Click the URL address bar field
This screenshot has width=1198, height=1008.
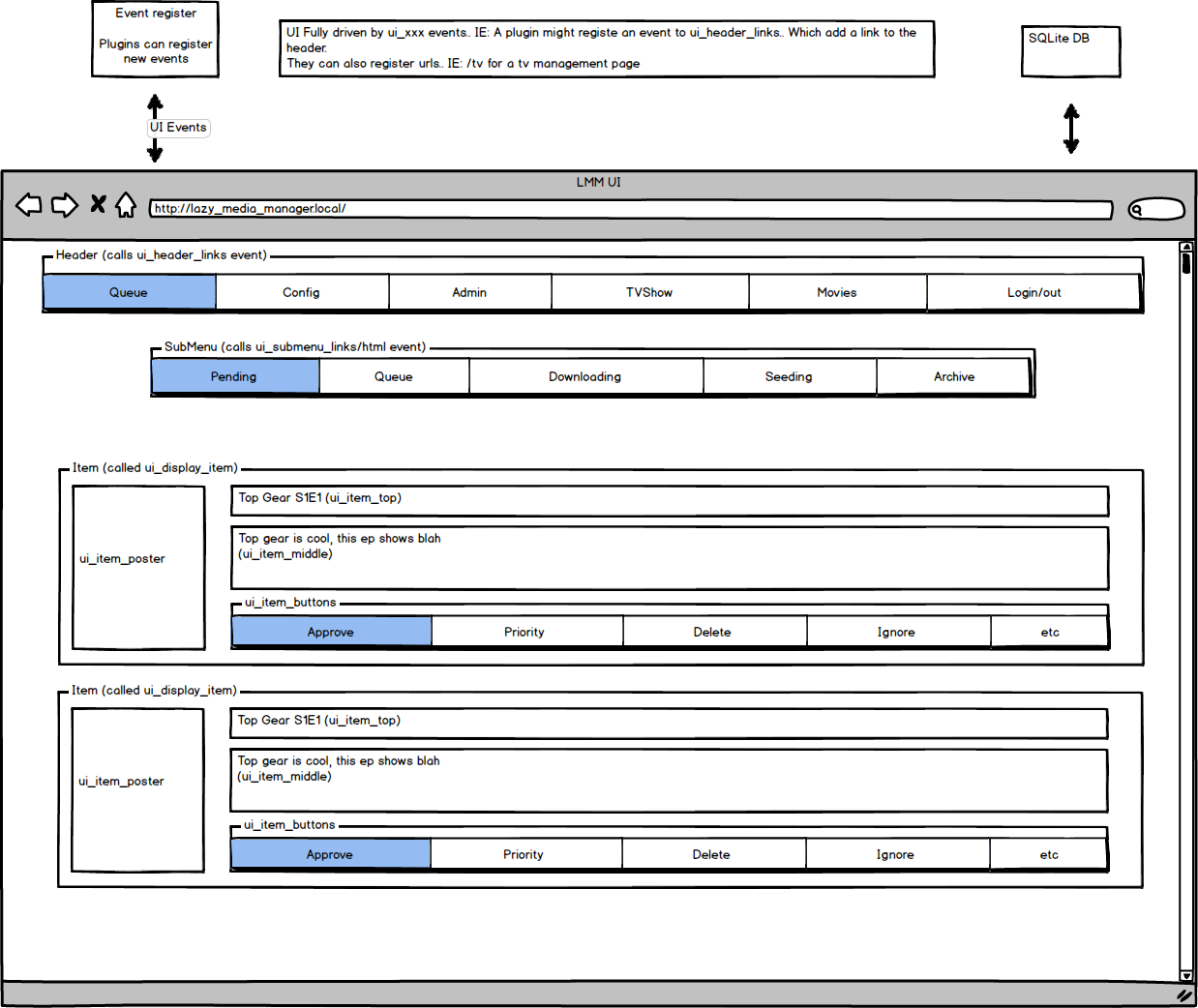[x=631, y=209]
